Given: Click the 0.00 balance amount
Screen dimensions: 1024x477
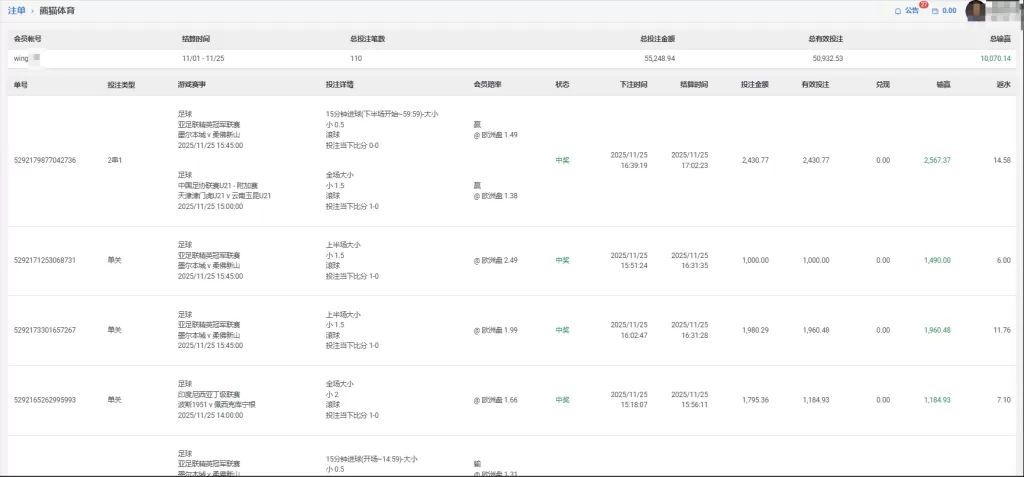Looking at the screenshot, I should 949,11.
